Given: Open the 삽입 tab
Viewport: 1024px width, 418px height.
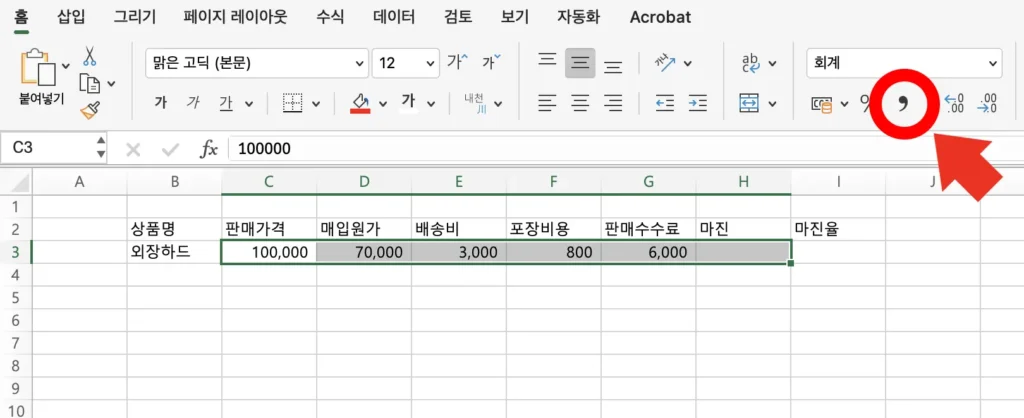Looking at the screenshot, I should pyautogui.click(x=71, y=17).
